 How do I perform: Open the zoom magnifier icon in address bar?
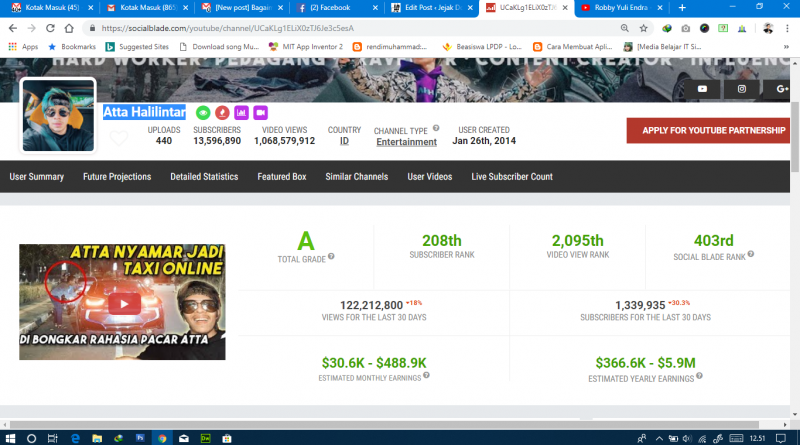click(x=624, y=28)
